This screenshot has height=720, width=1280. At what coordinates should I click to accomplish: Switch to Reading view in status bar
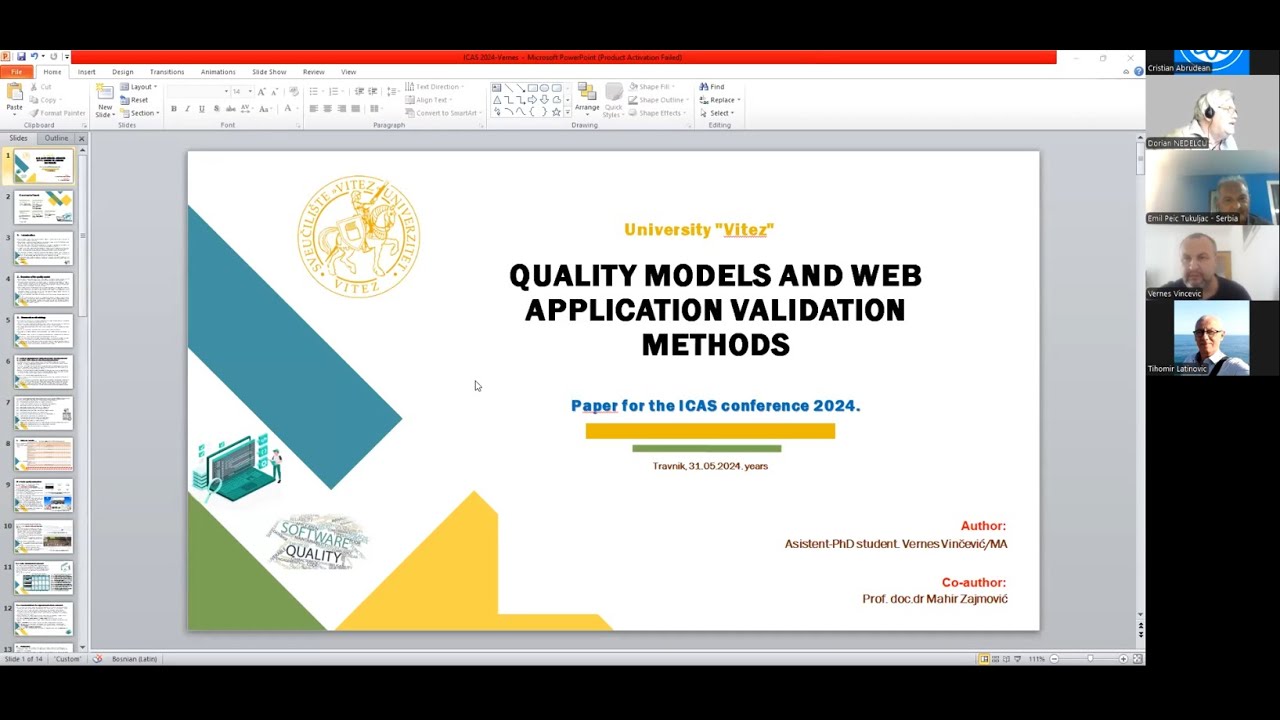1006,659
